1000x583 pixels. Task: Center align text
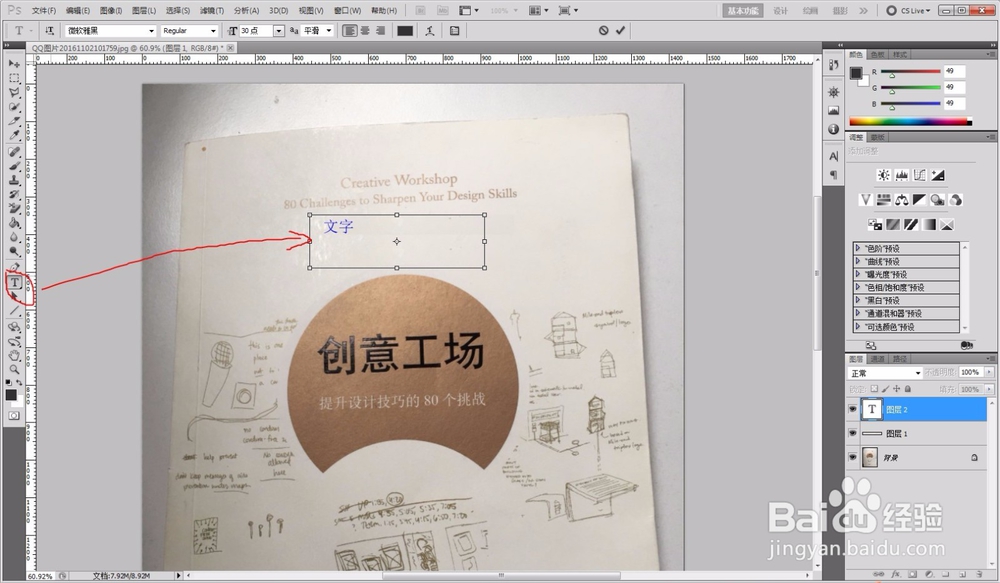coord(365,30)
